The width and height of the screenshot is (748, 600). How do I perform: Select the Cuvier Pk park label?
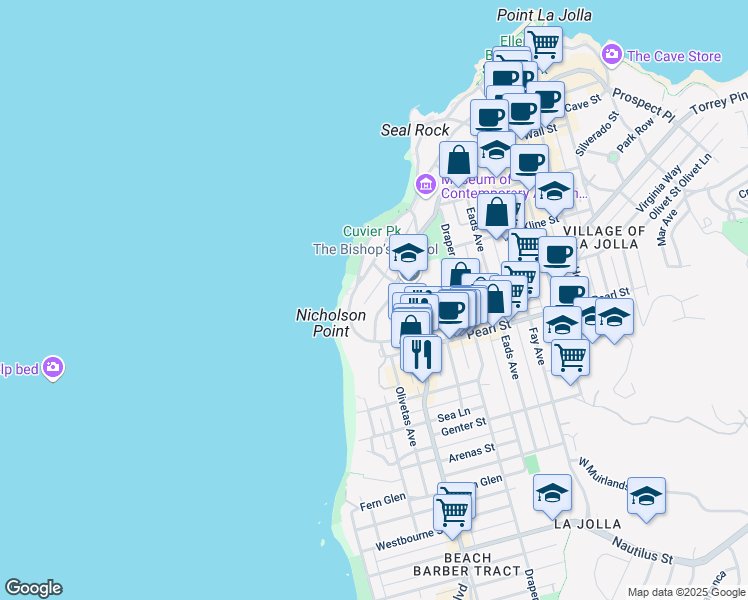pyautogui.click(x=372, y=232)
